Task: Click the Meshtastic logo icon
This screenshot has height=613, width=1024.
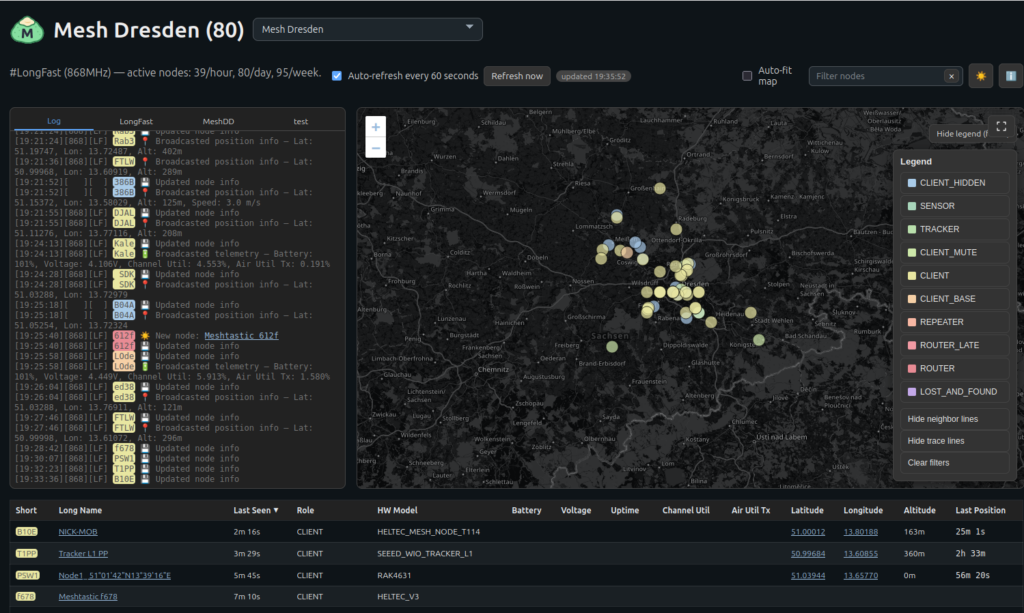Action: coord(28,31)
